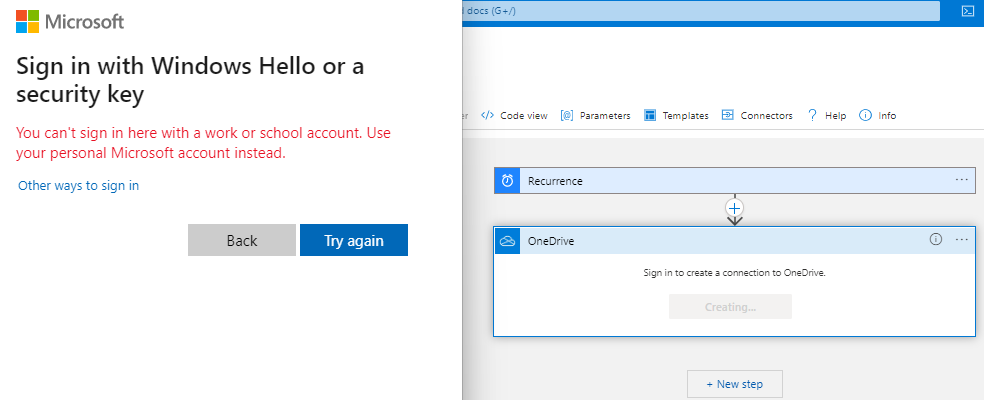Open the OneDrive step ellipsis menu
The height and width of the screenshot is (400, 984).
tap(961, 239)
